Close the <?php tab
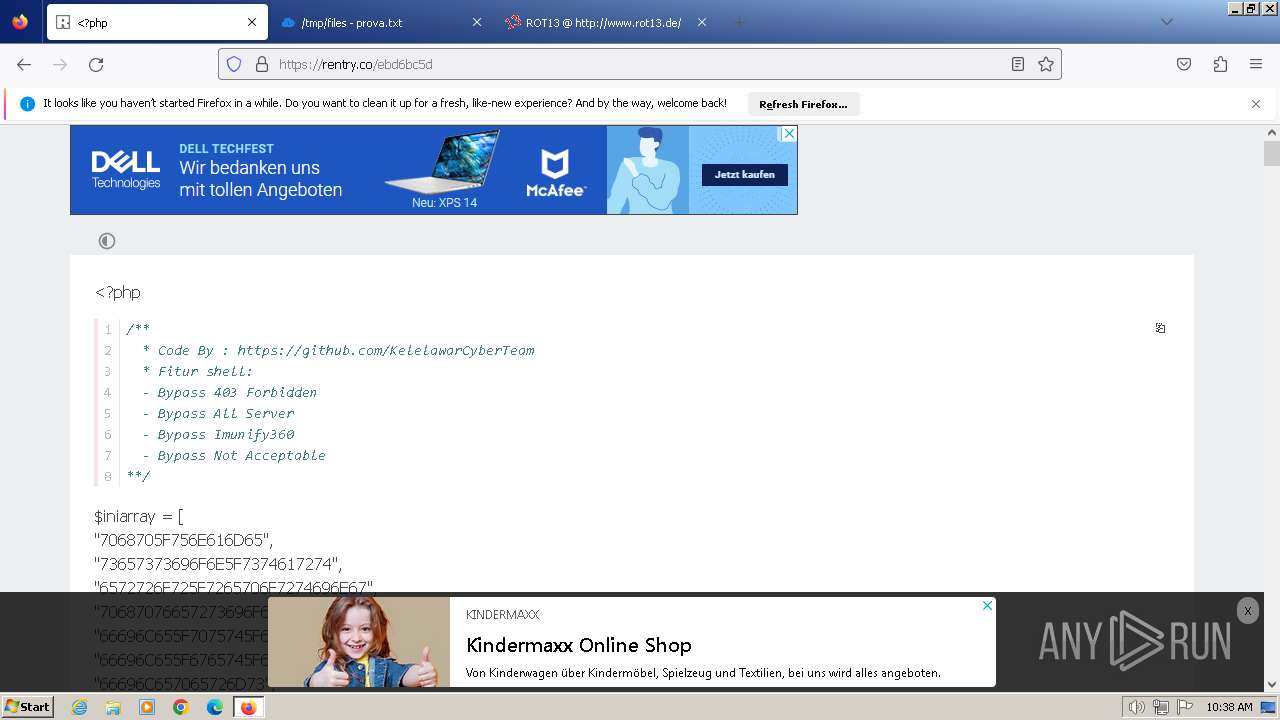The width and height of the screenshot is (1280, 720). [252, 22]
